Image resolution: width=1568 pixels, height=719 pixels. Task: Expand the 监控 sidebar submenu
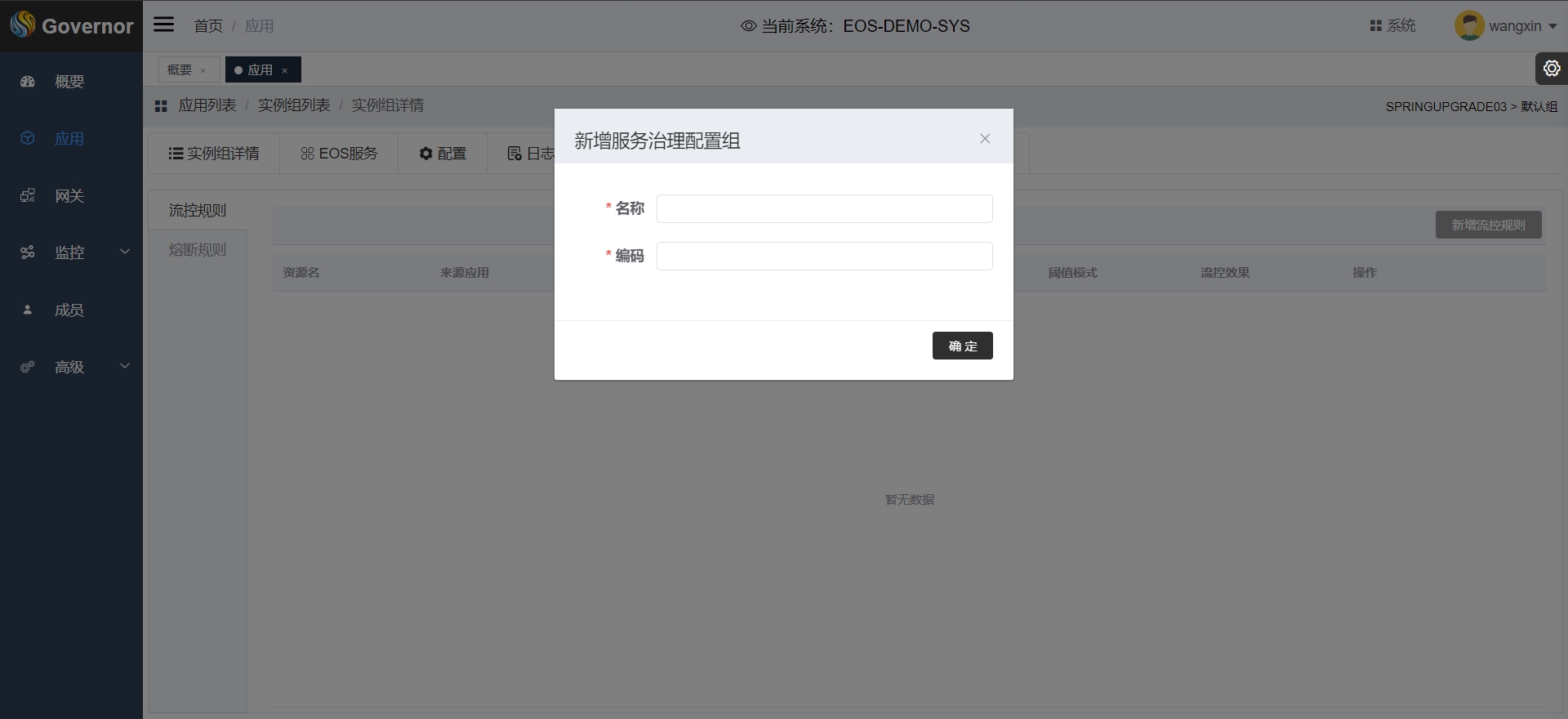[125, 252]
